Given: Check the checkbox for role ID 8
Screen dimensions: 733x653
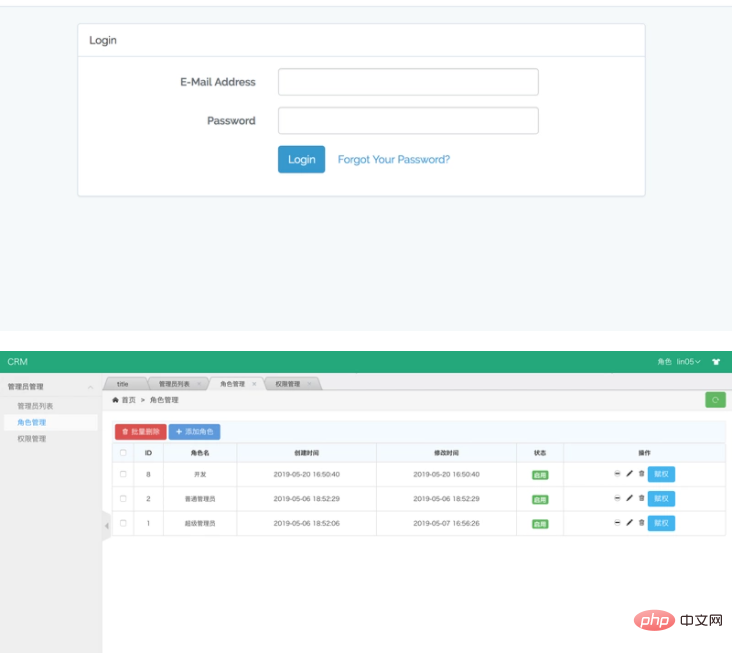Looking at the screenshot, I should [x=123, y=474].
